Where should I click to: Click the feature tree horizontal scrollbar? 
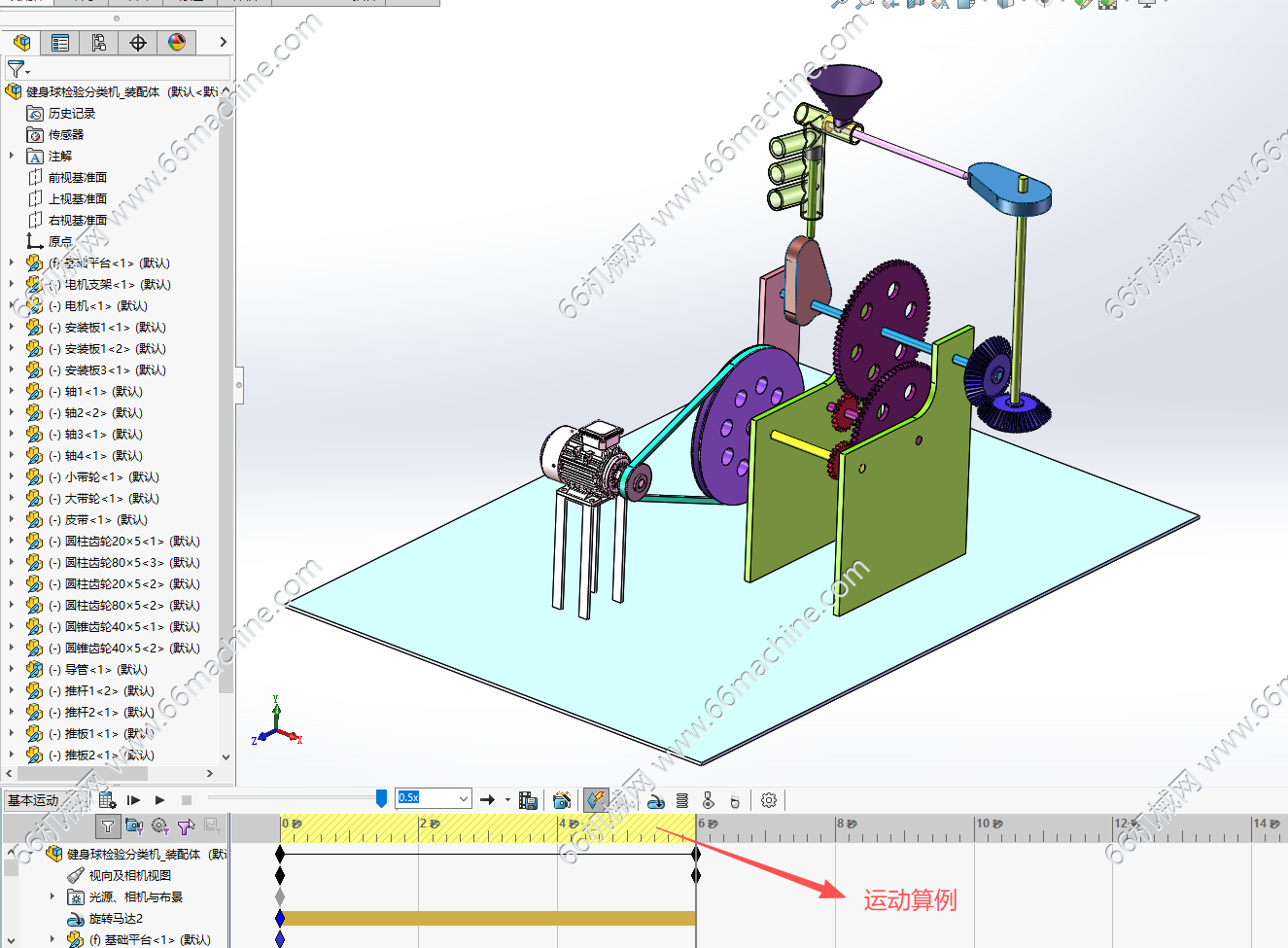82,774
